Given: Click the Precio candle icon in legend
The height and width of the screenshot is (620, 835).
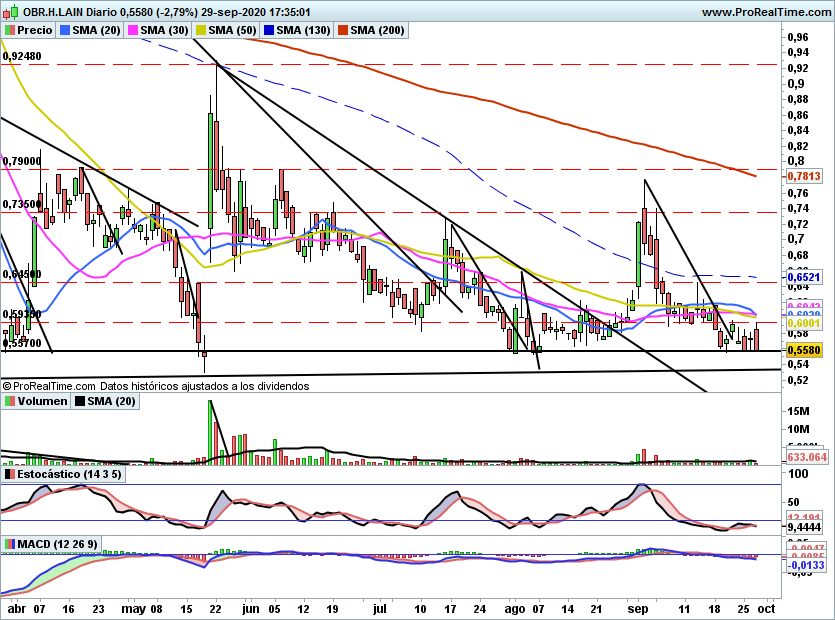Looking at the screenshot, I should click(9, 30).
